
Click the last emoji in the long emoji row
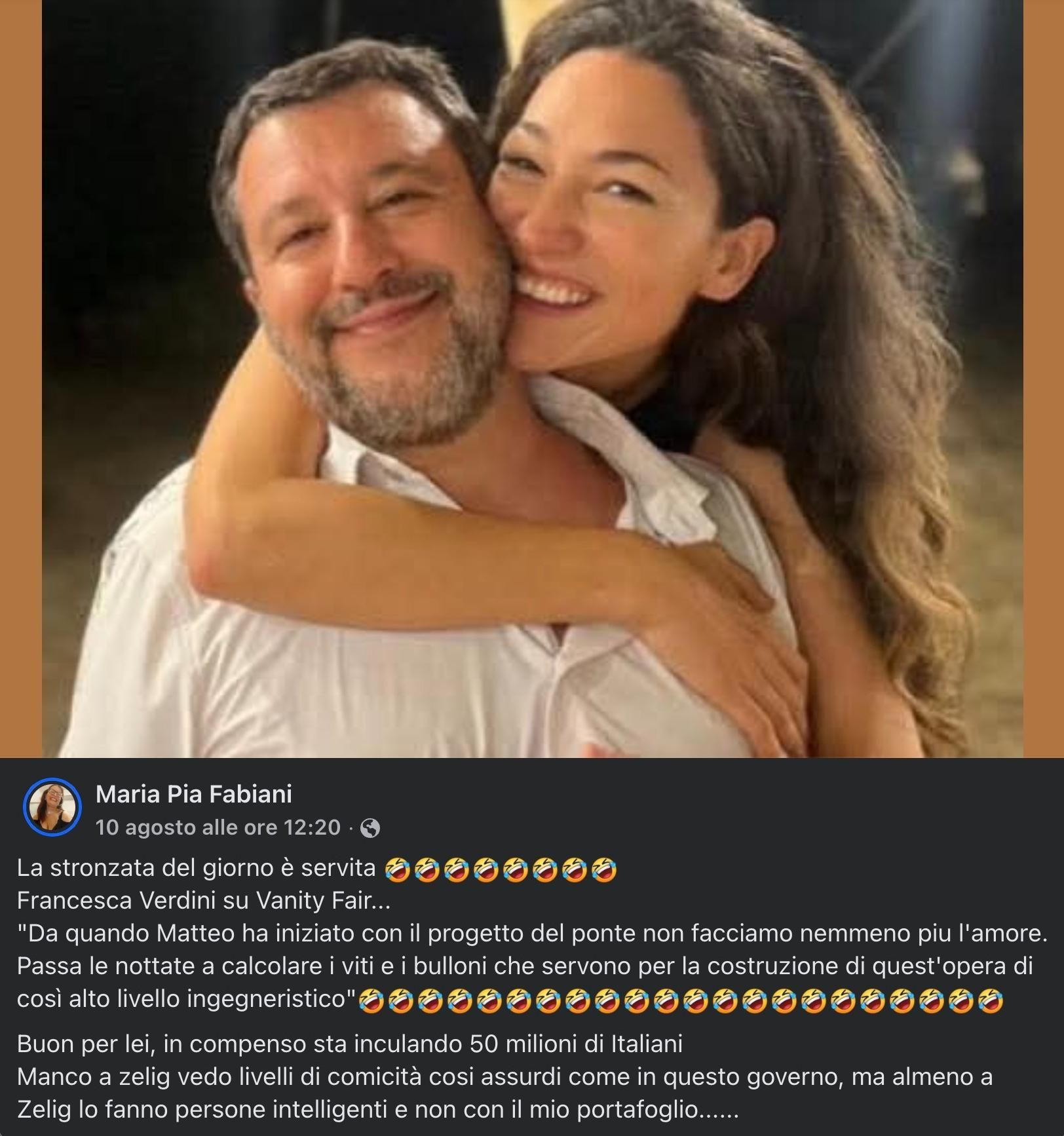pos(991,1001)
